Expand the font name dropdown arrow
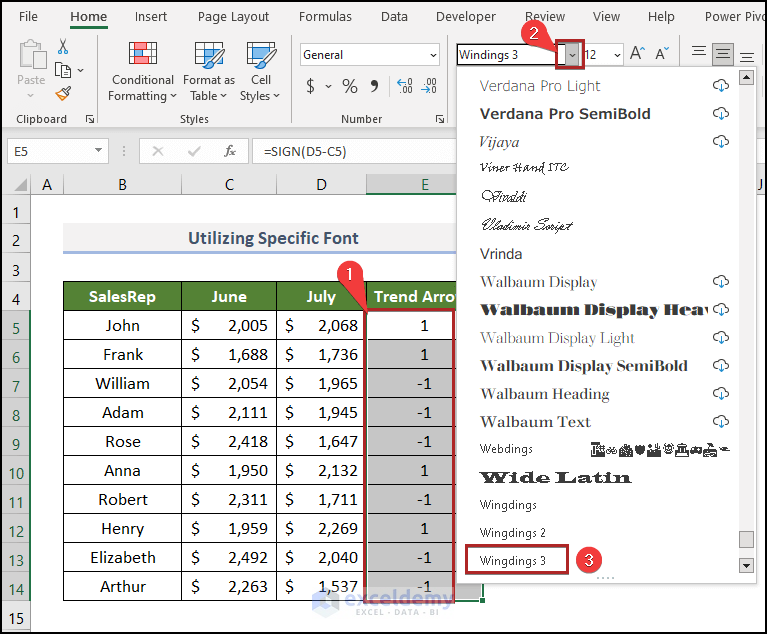This screenshot has width=767, height=634. (572, 55)
